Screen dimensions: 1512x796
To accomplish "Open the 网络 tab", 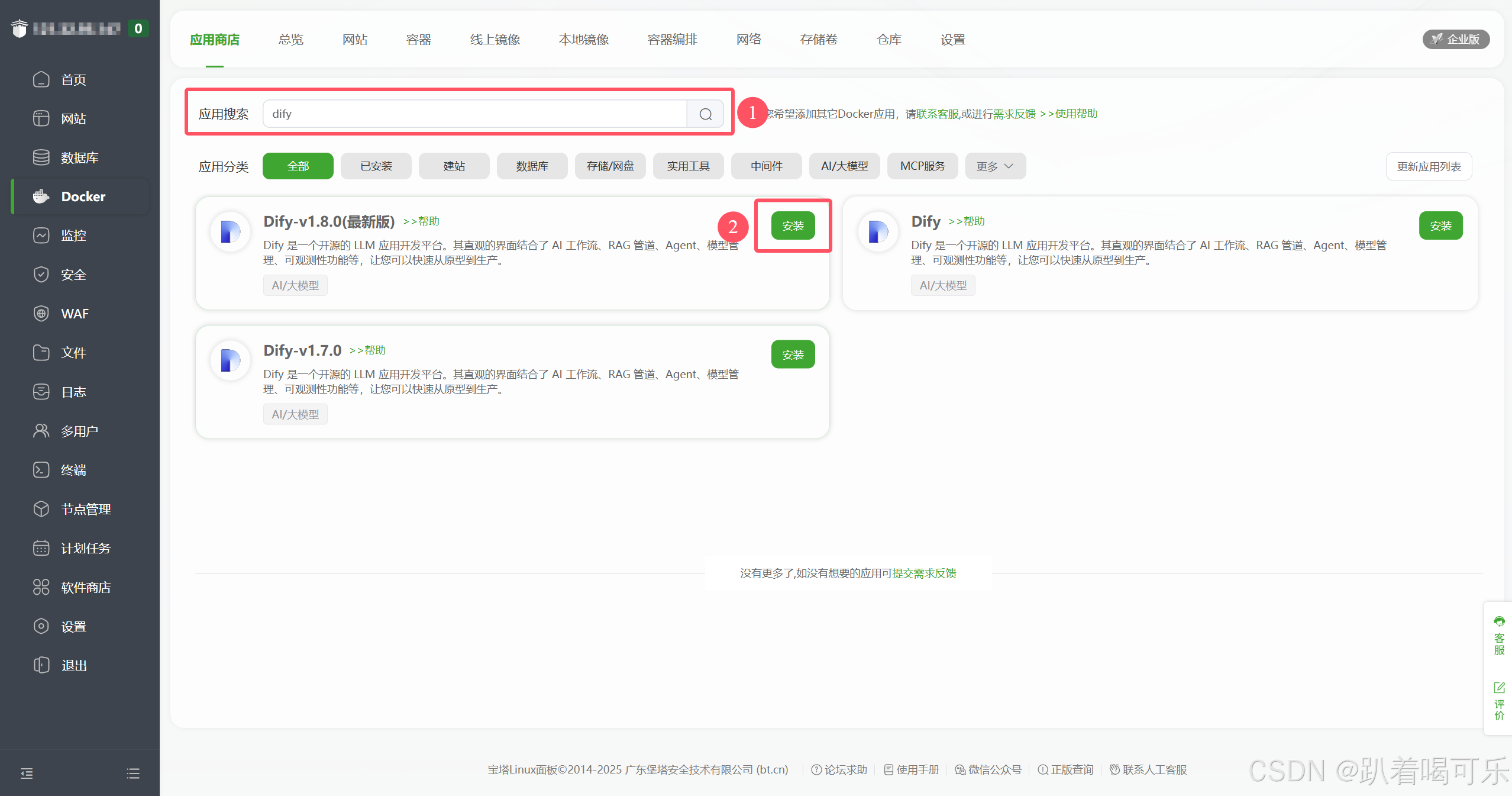I will 749,40.
